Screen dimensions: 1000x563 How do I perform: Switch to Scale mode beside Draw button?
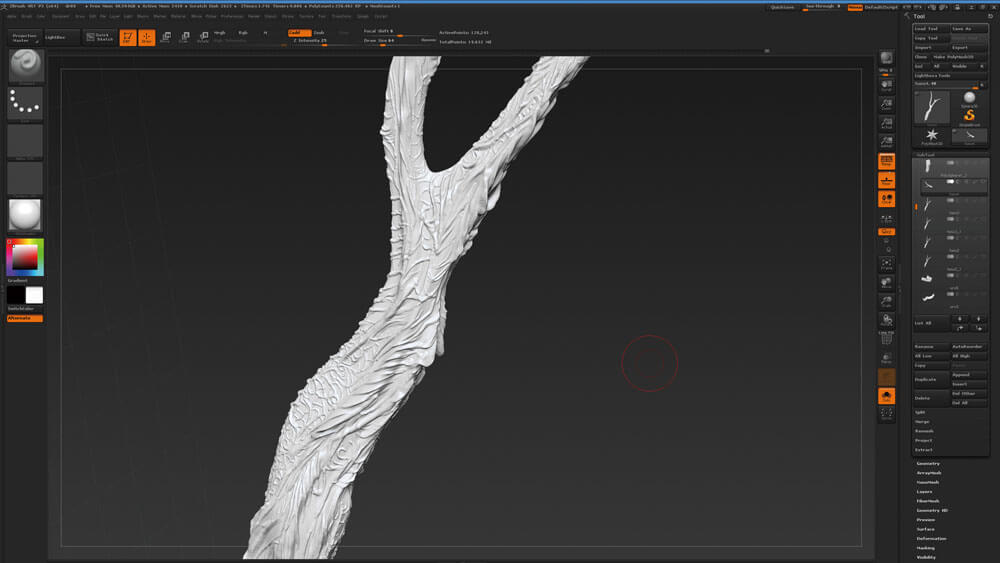[x=184, y=38]
